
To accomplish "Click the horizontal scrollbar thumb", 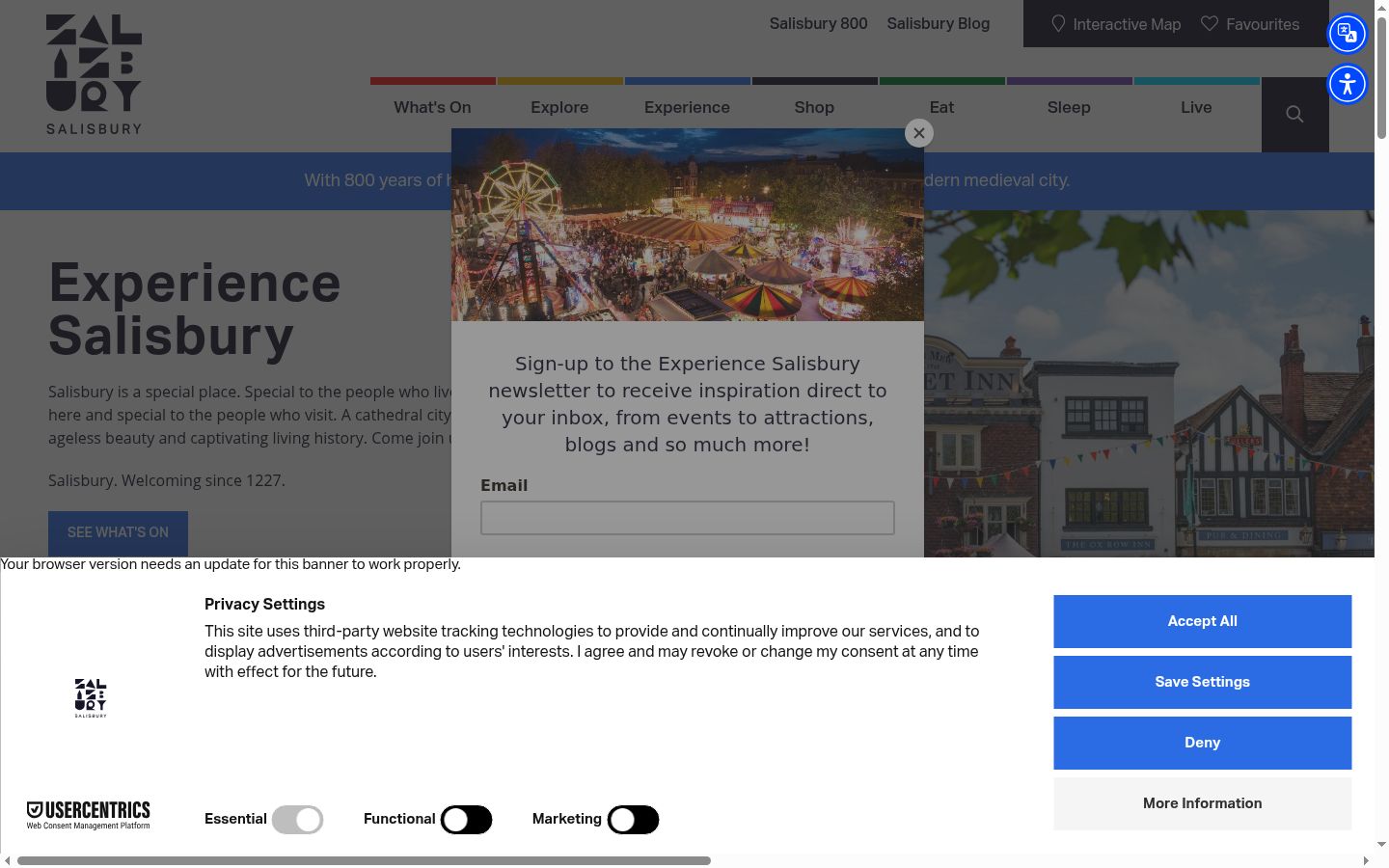I will (x=364, y=860).
